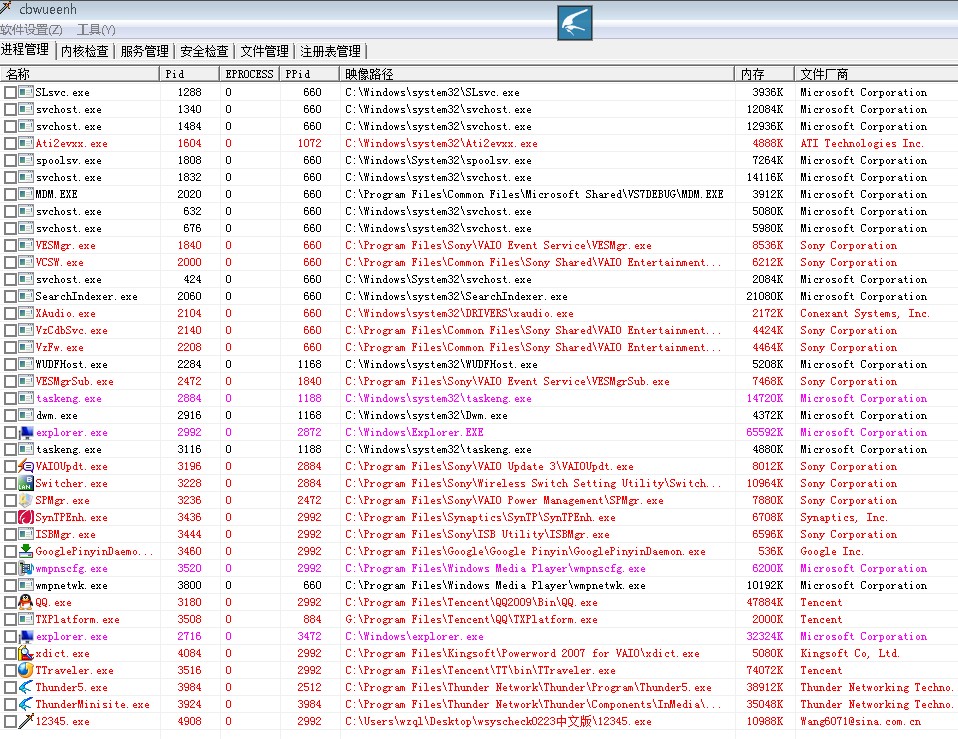Click the Thunder5.exe bird icon
The width and height of the screenshot is (958, 739).
[26, 687]
